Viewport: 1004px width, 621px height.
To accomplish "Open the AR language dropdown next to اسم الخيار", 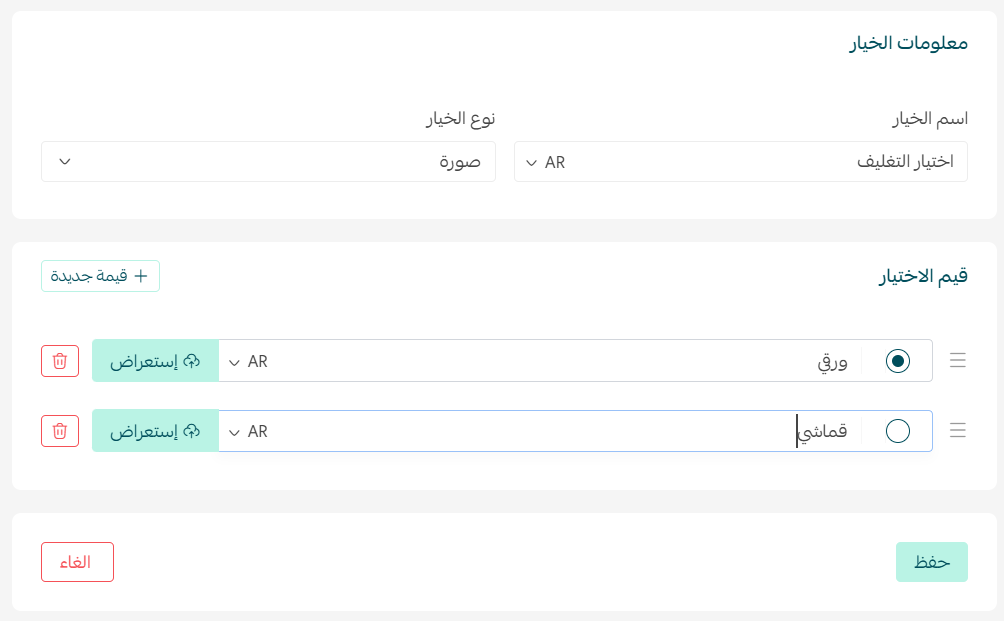I will (x=546, y=161).
